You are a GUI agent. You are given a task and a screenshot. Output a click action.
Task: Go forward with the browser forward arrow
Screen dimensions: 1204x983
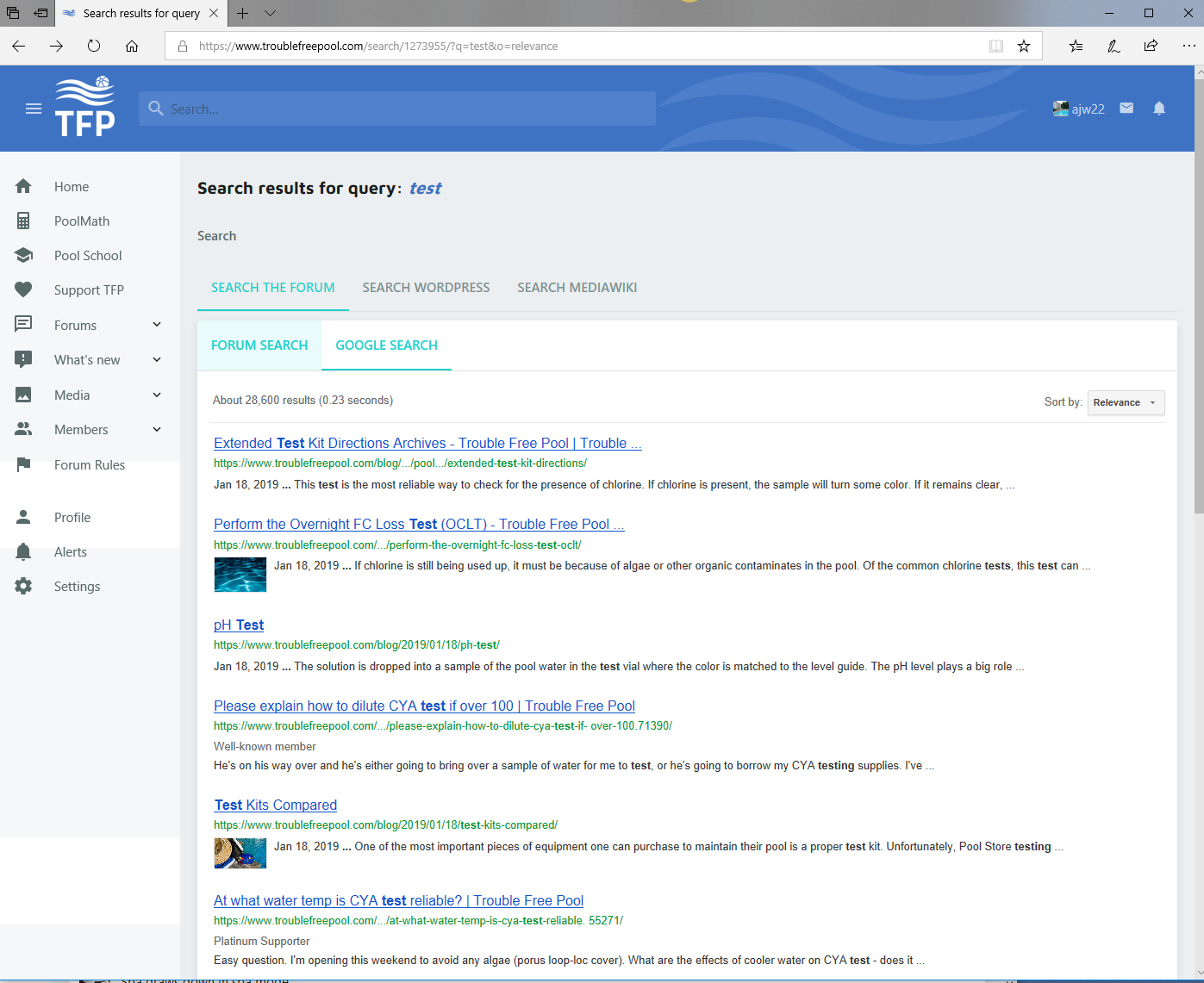point(56,46)
